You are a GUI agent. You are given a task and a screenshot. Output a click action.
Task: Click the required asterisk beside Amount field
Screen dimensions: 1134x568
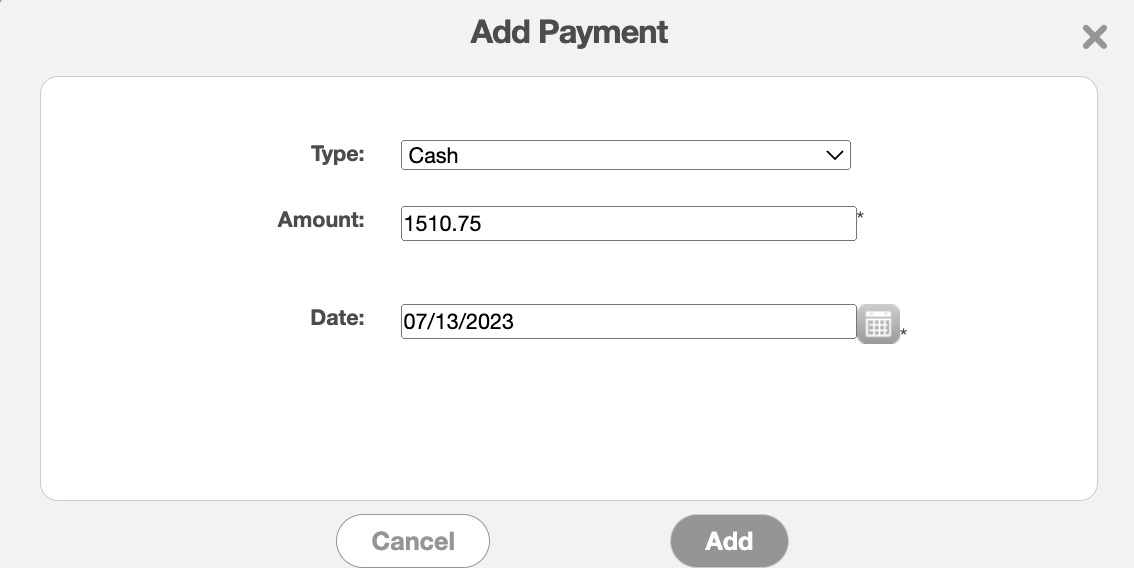pos(861,215)
